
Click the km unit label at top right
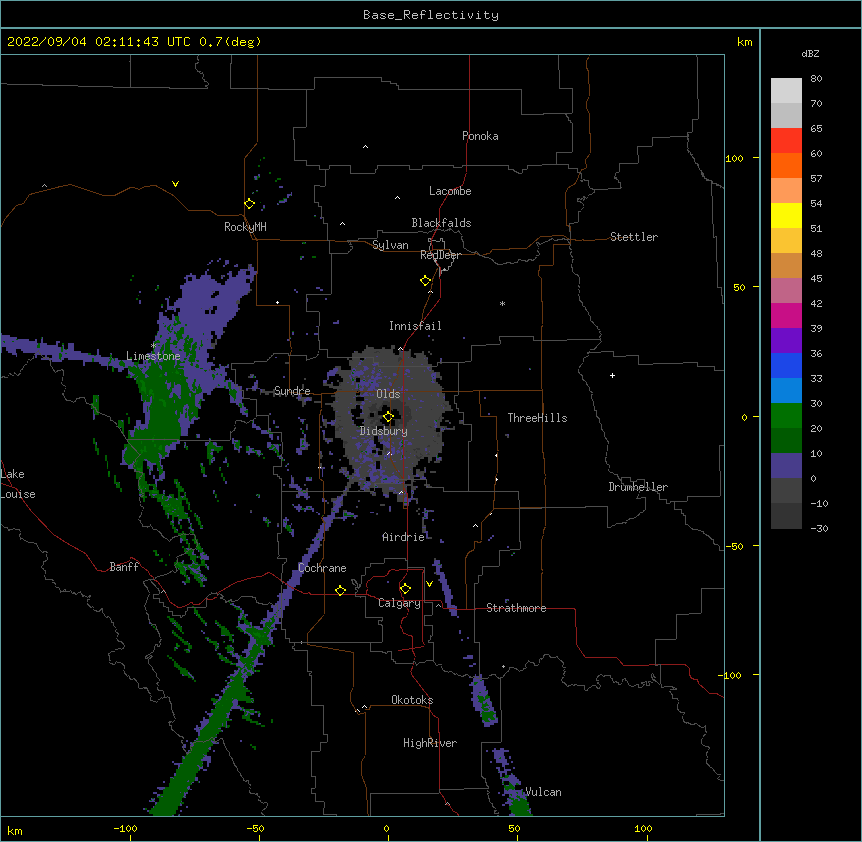click(x=744, y=42)
